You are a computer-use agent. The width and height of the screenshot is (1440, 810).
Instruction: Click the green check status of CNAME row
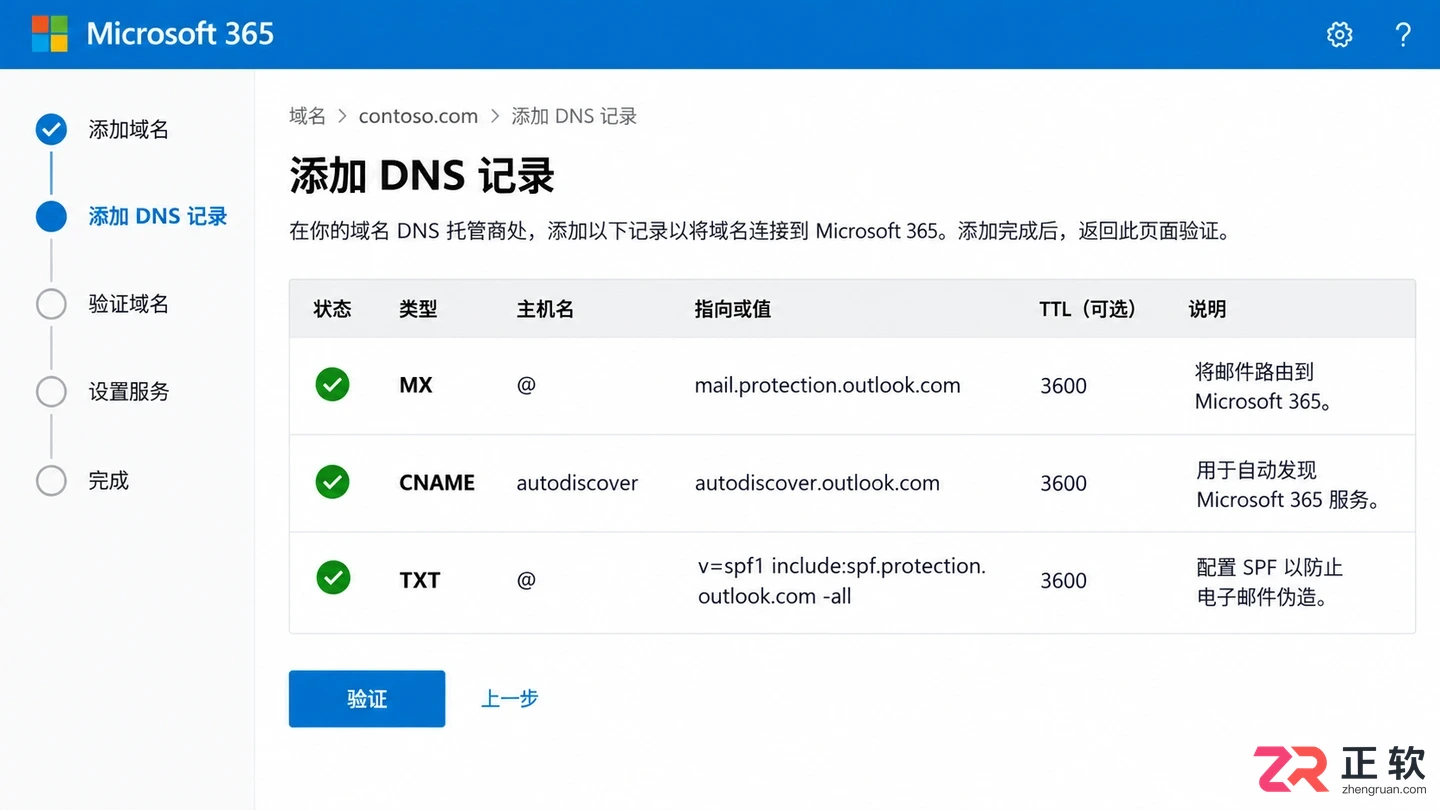332,482
